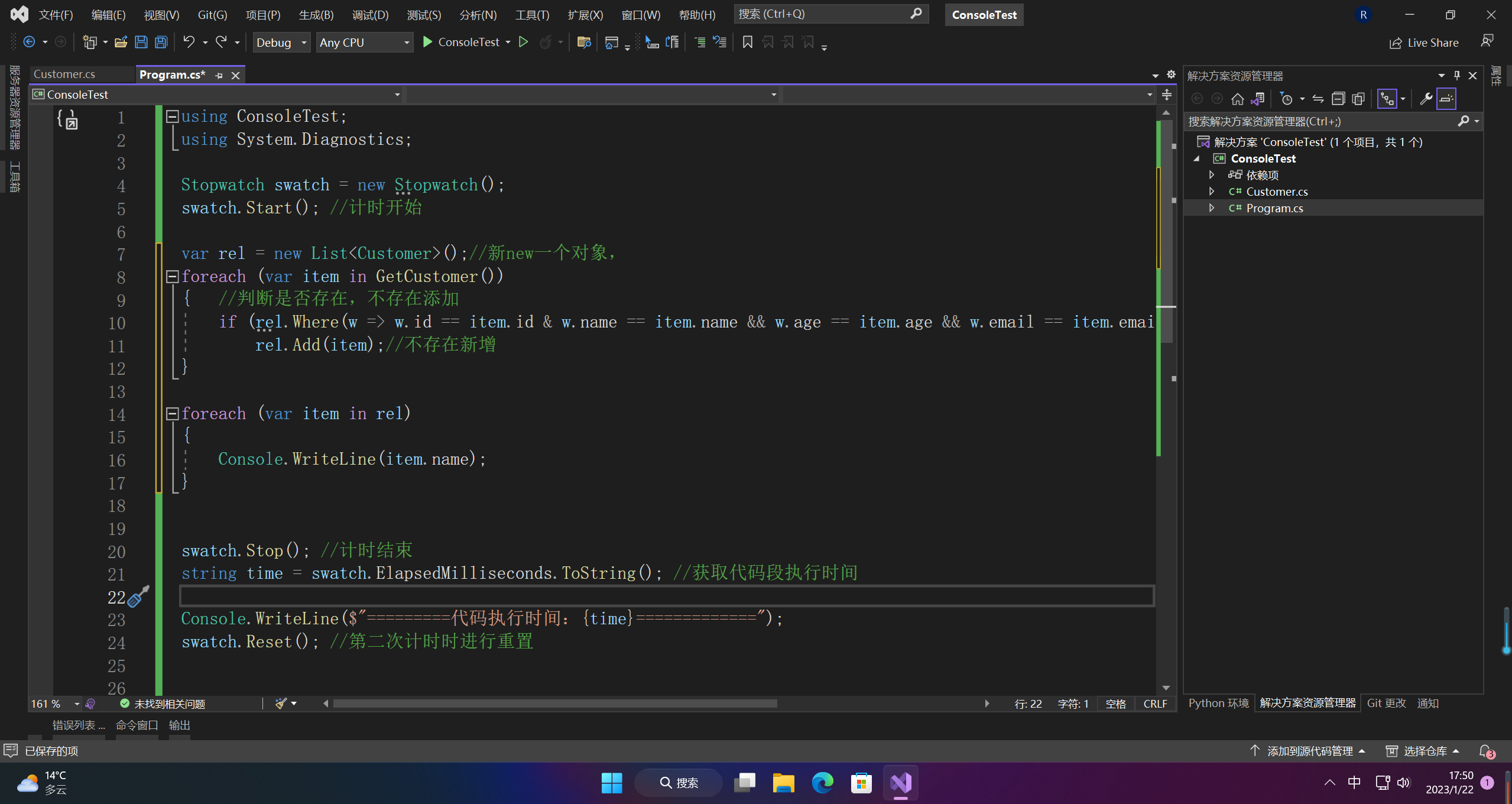Viewport: 1512px width, 804px height.
Task: Toggle bookmark on the current line
Action: coord(747,42)
